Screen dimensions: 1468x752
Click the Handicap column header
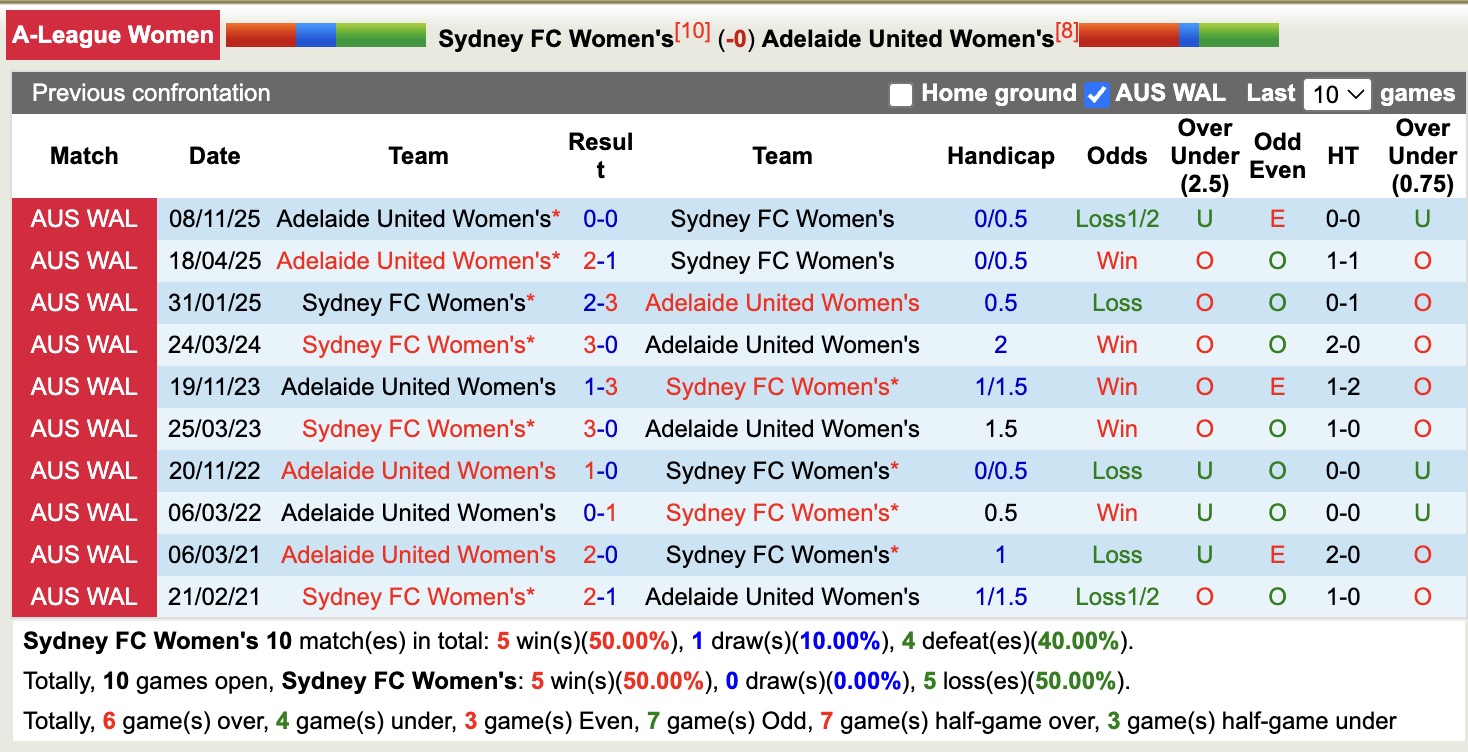tap(1000, 156)
